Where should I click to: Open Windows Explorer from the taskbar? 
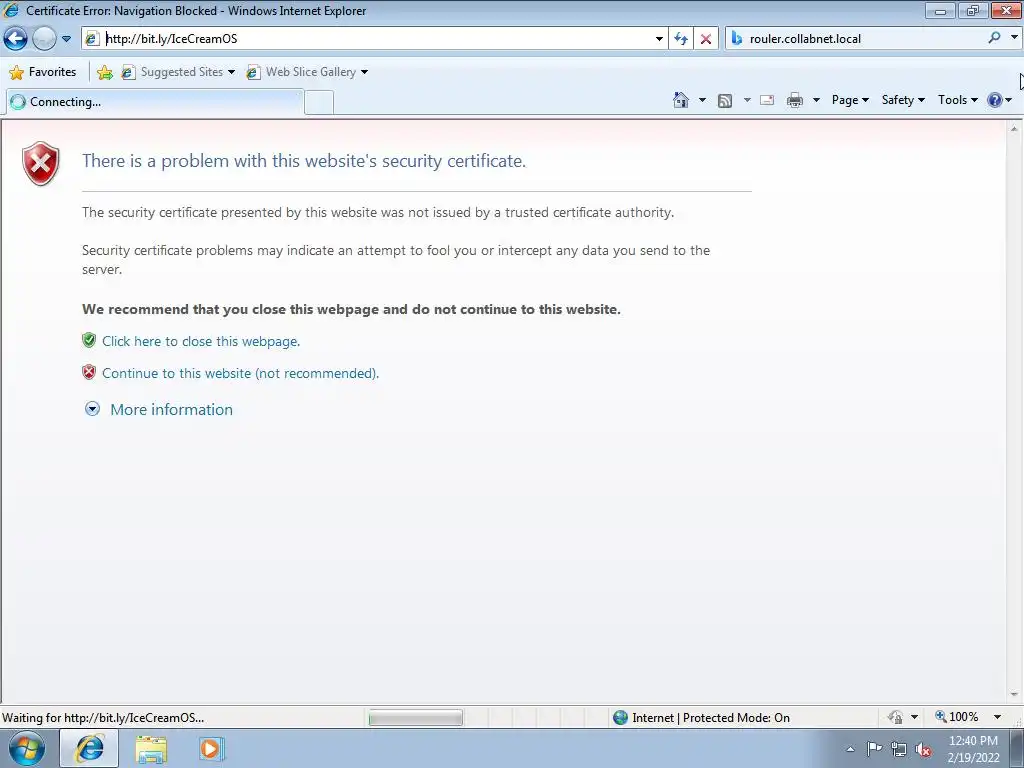click(x=151, y=749)
